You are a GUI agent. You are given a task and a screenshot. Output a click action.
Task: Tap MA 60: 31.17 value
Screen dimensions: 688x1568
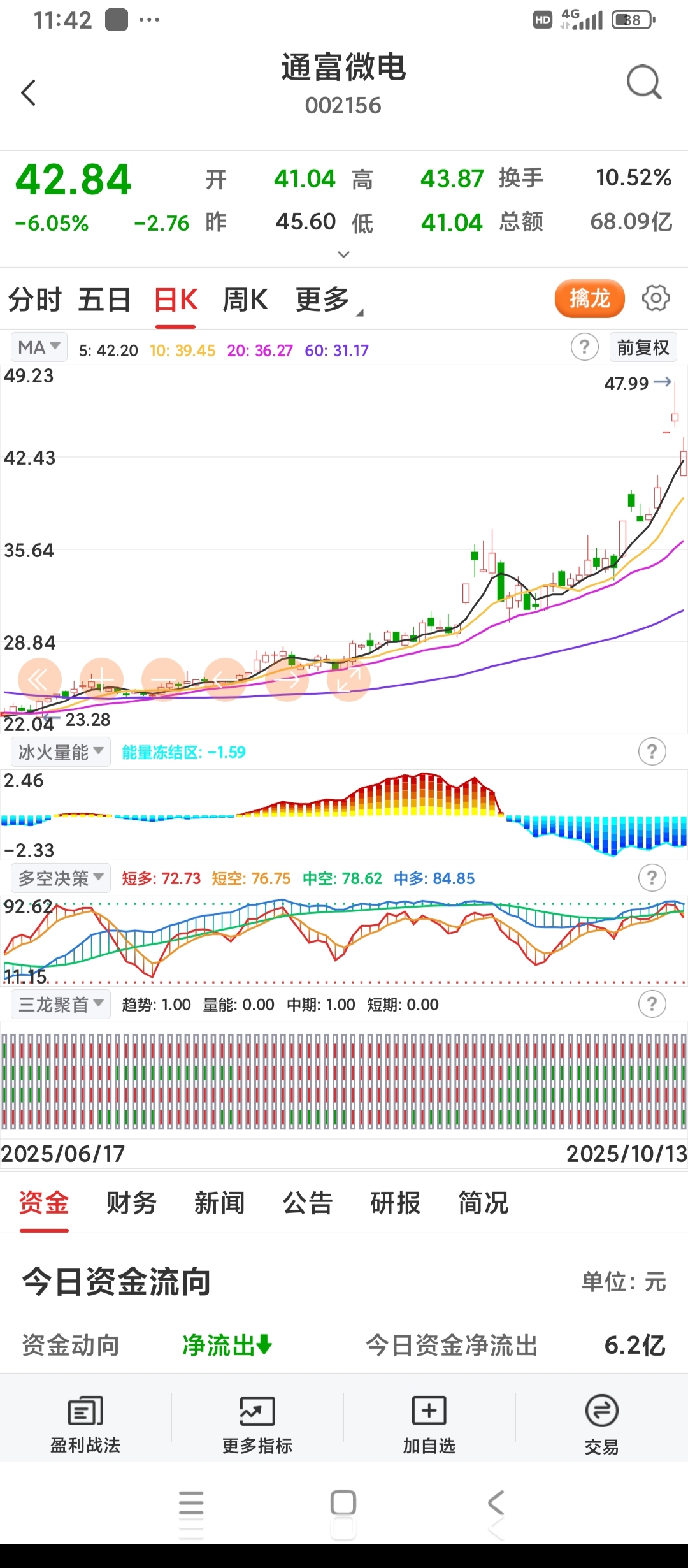pos(336,351)
